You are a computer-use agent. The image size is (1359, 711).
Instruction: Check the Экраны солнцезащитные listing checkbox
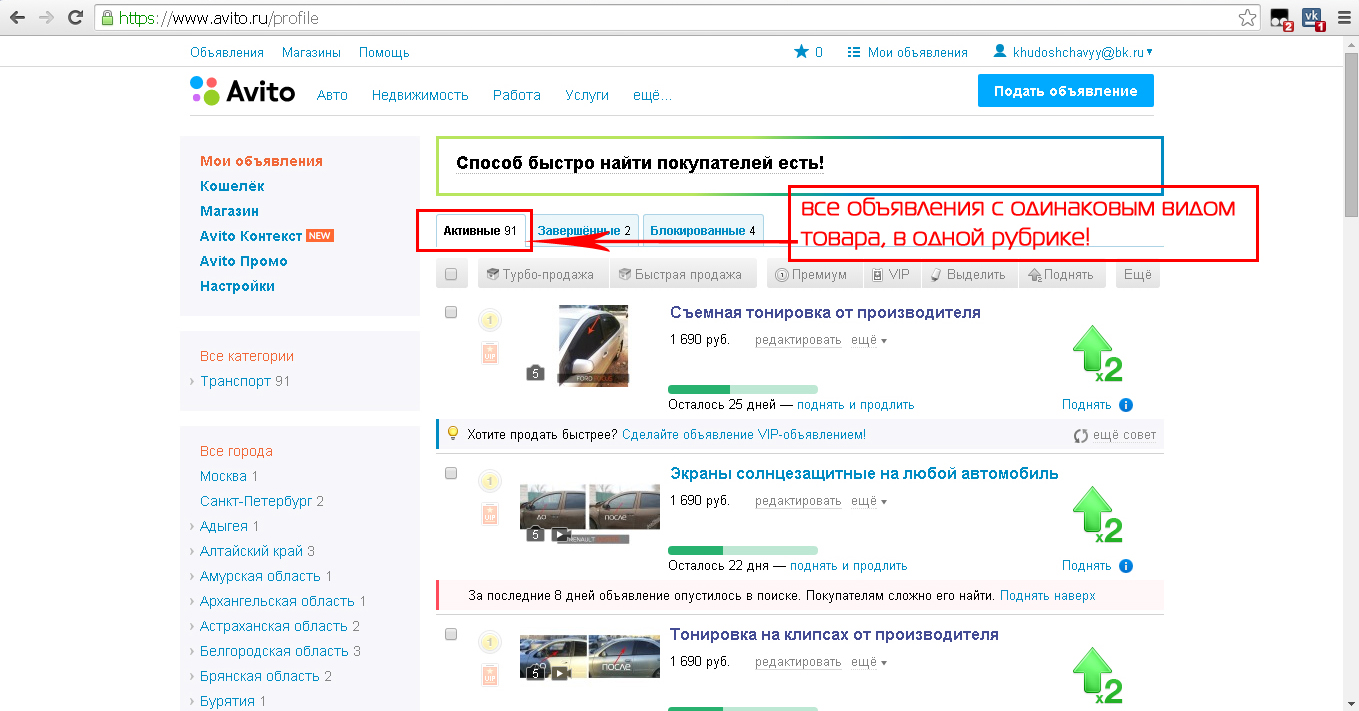451,473
